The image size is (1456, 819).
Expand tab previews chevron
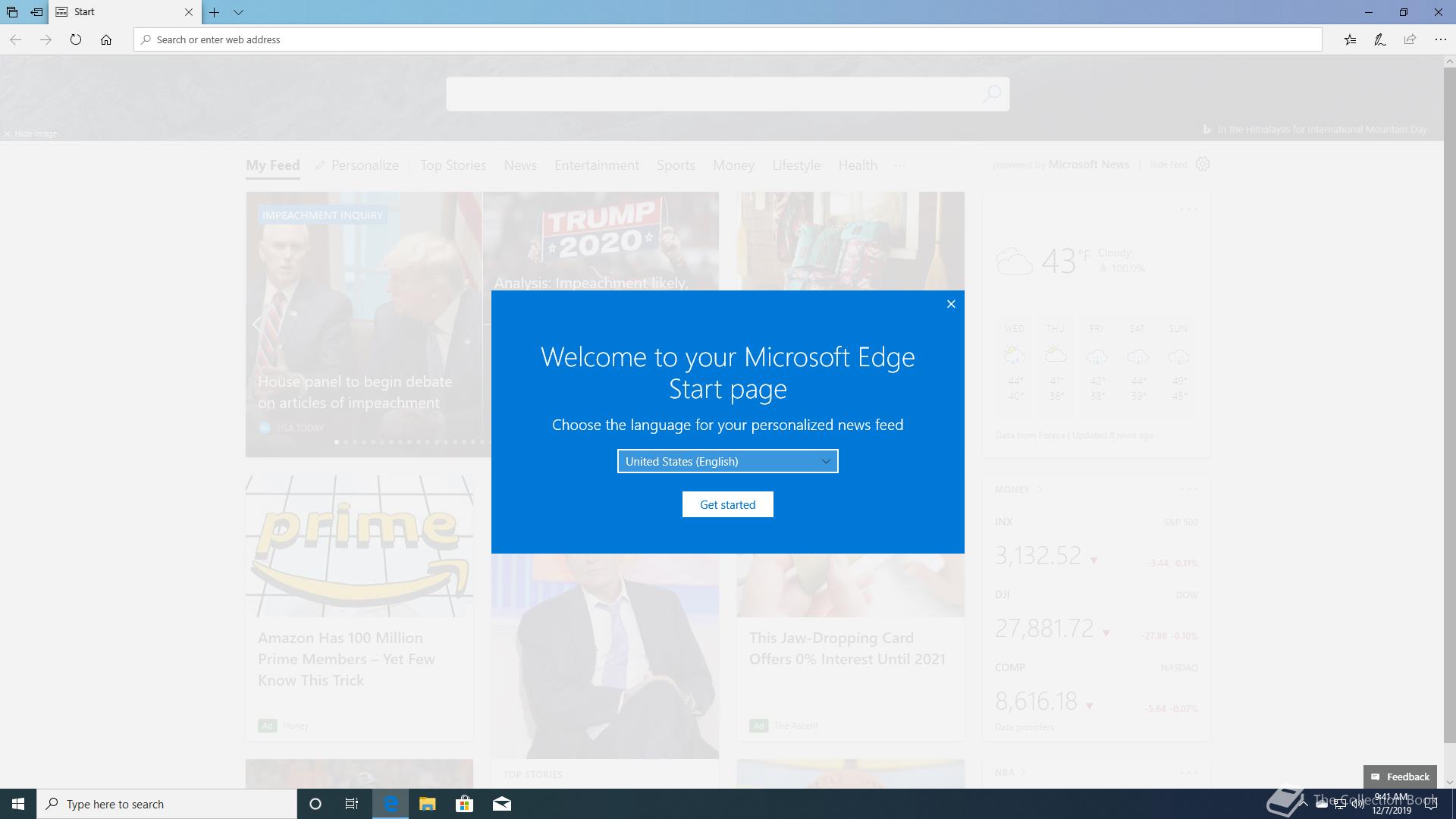pos(238,12)
